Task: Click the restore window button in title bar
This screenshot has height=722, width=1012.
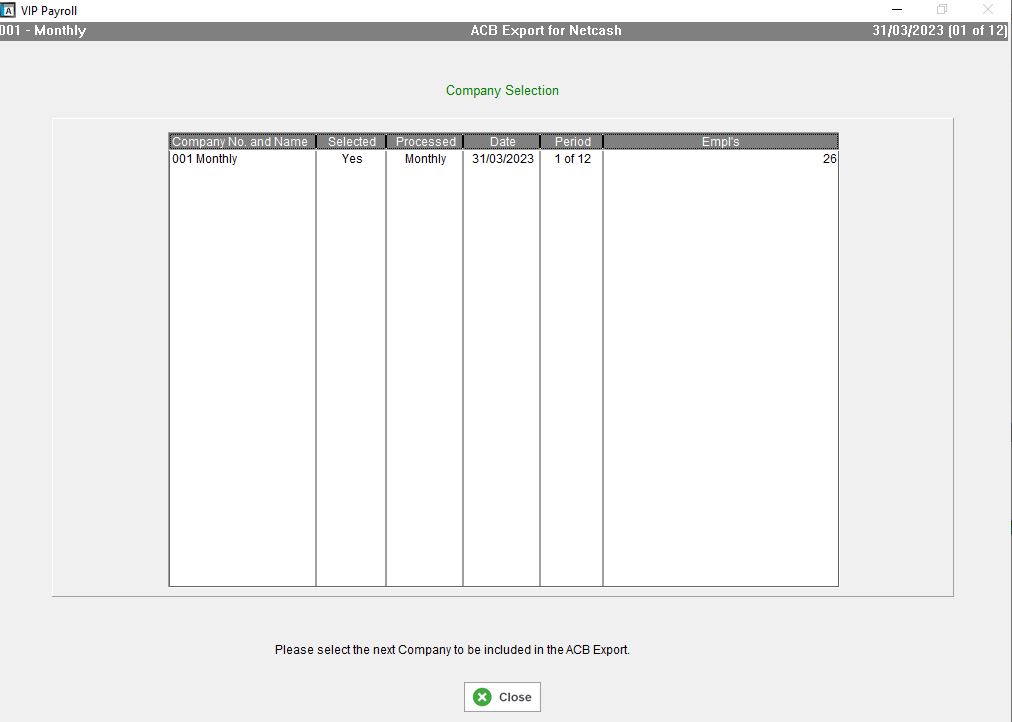Action: pyautogui.click(x=942, y=10)
